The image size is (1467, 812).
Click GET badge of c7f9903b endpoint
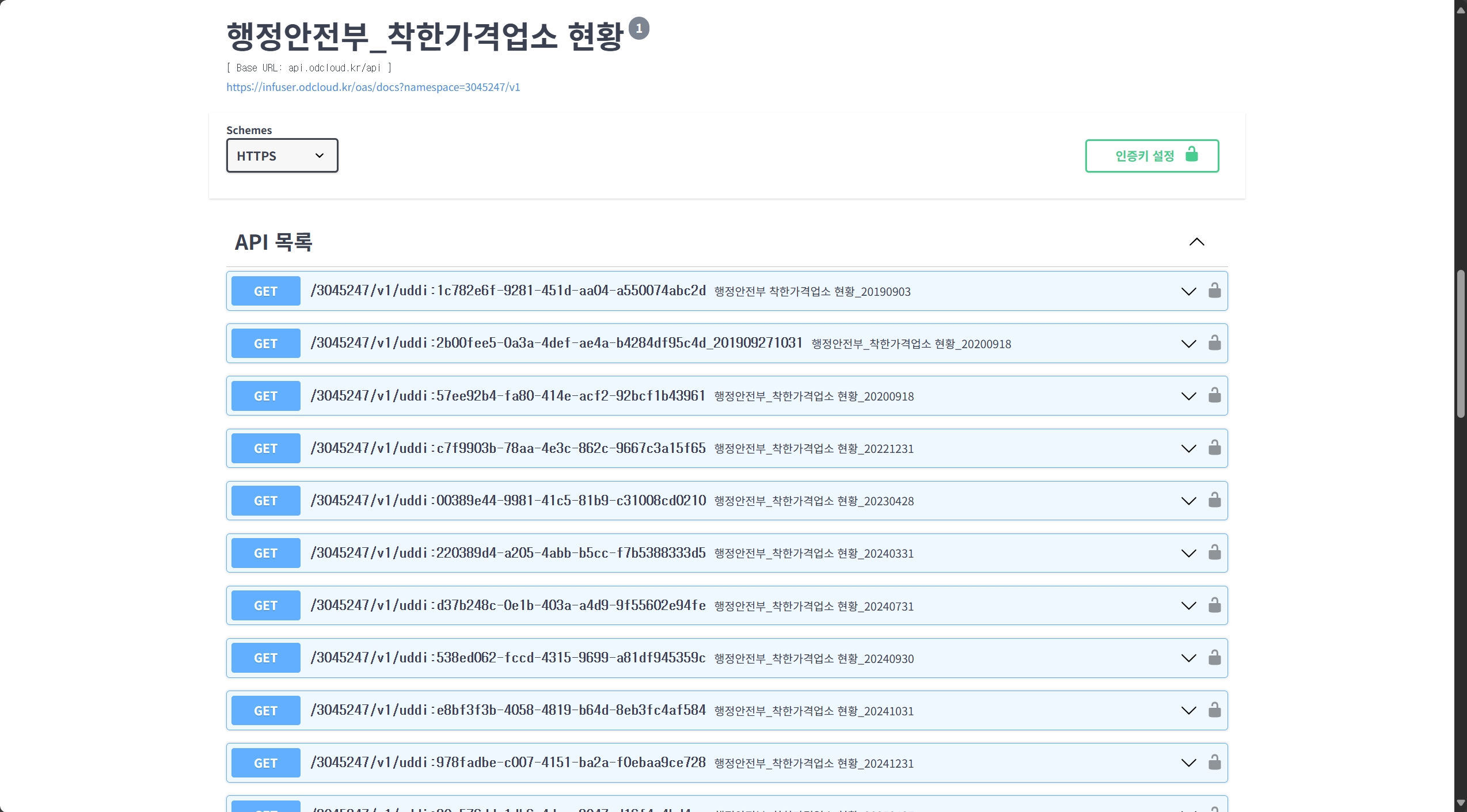[265, 448]
